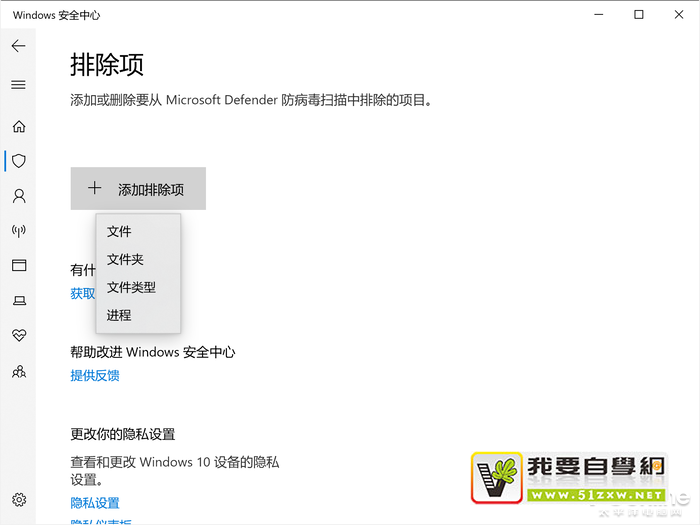Choose 文件类型 from exclusion menu
This screenshot has height=525, width=700.
coord(131,288)
